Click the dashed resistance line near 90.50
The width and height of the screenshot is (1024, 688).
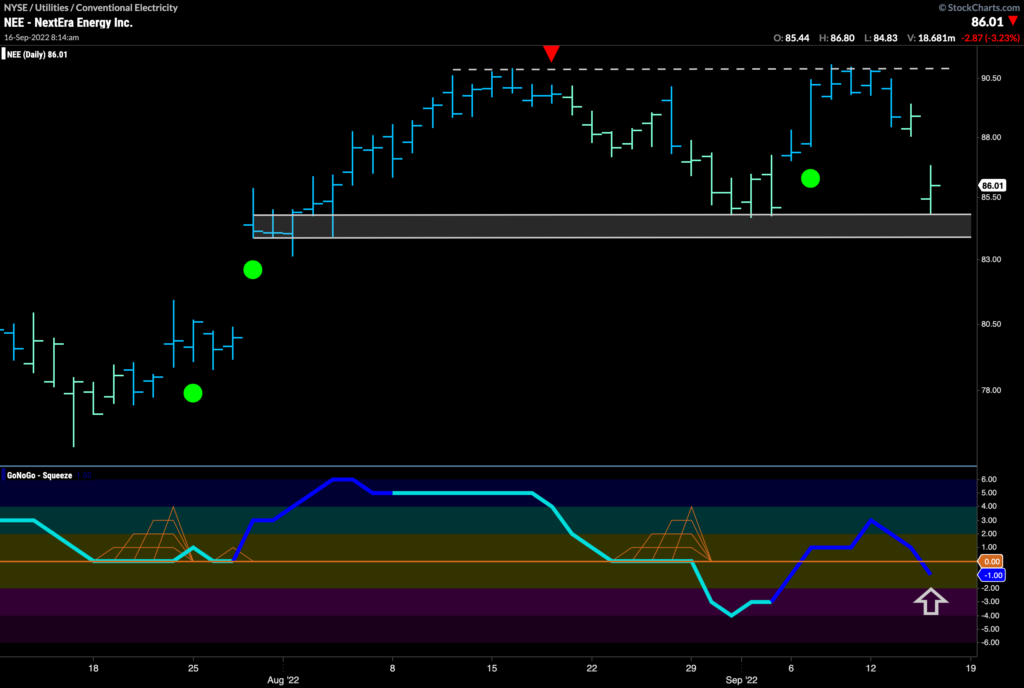point(700,69)
